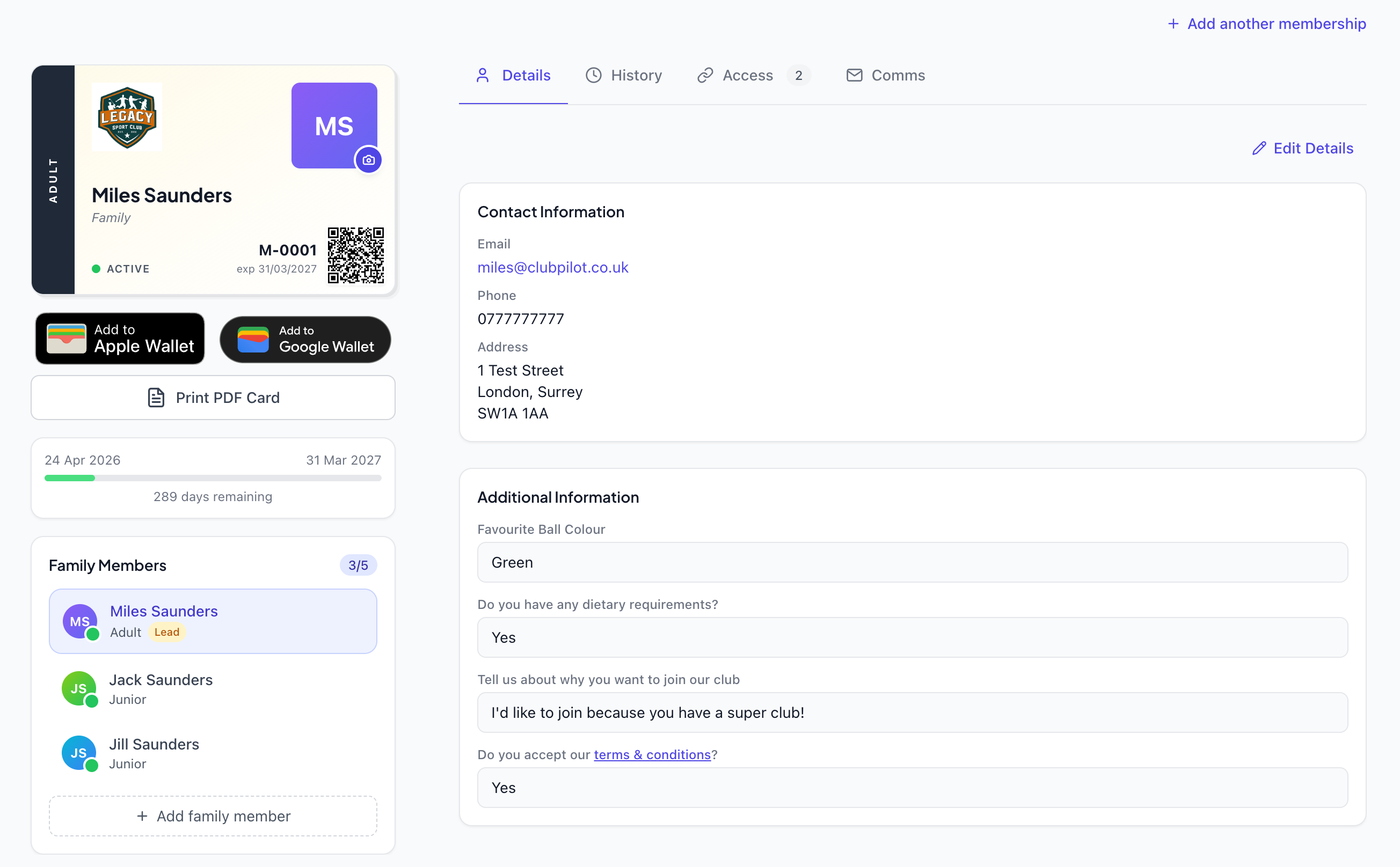
Task: Click the Lead badge
Action: [166, 632]
